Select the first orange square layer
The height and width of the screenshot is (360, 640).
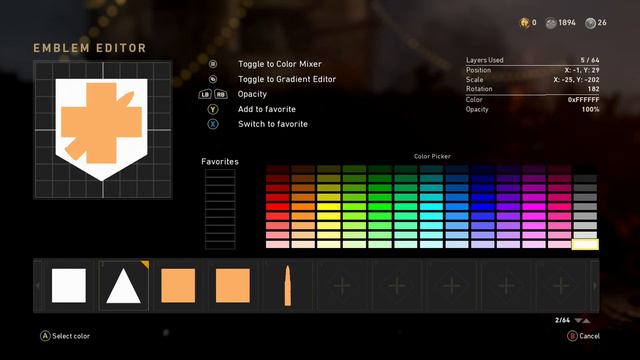point(178,286)
